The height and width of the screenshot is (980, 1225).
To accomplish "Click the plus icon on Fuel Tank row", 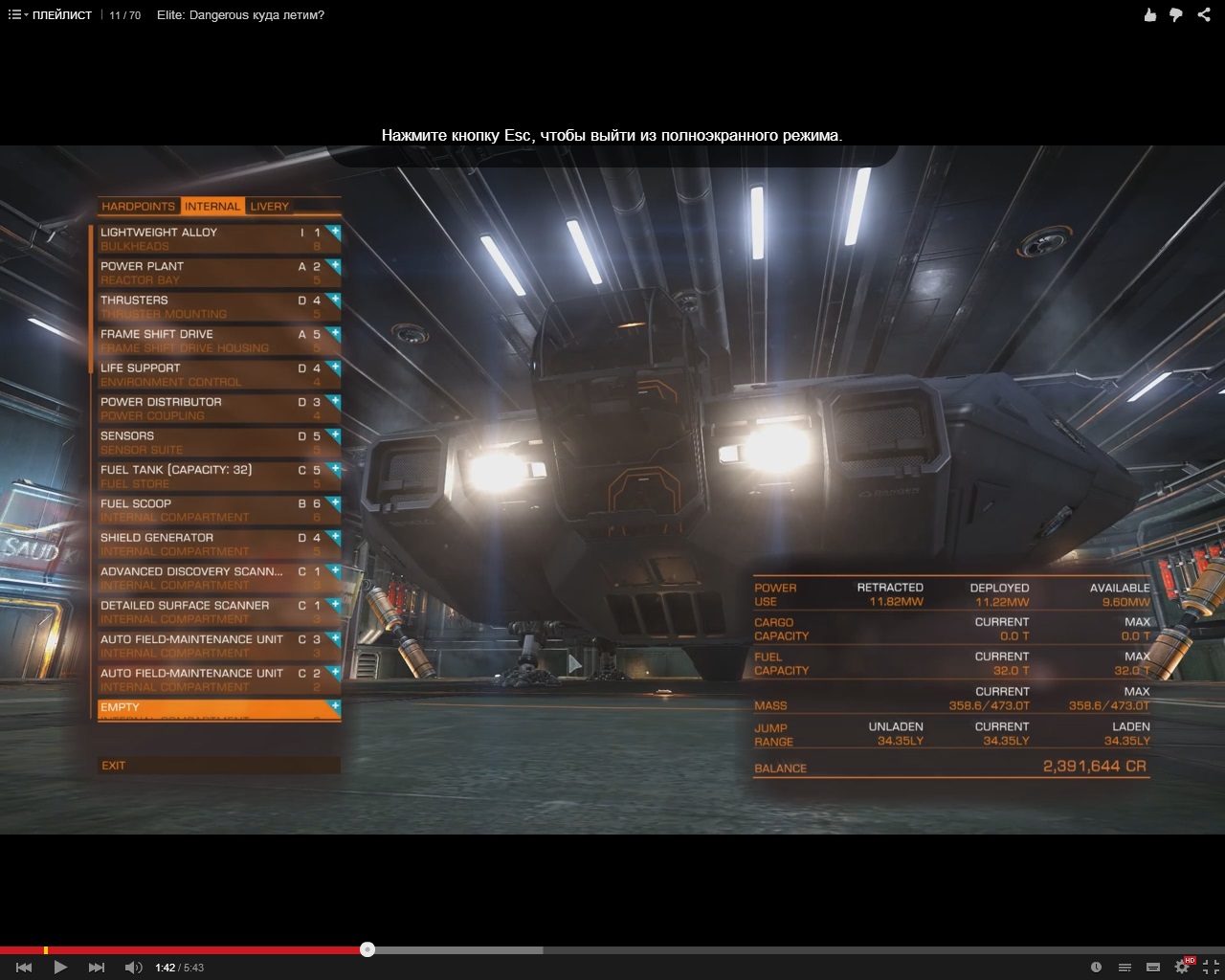I will click(335, 469).
